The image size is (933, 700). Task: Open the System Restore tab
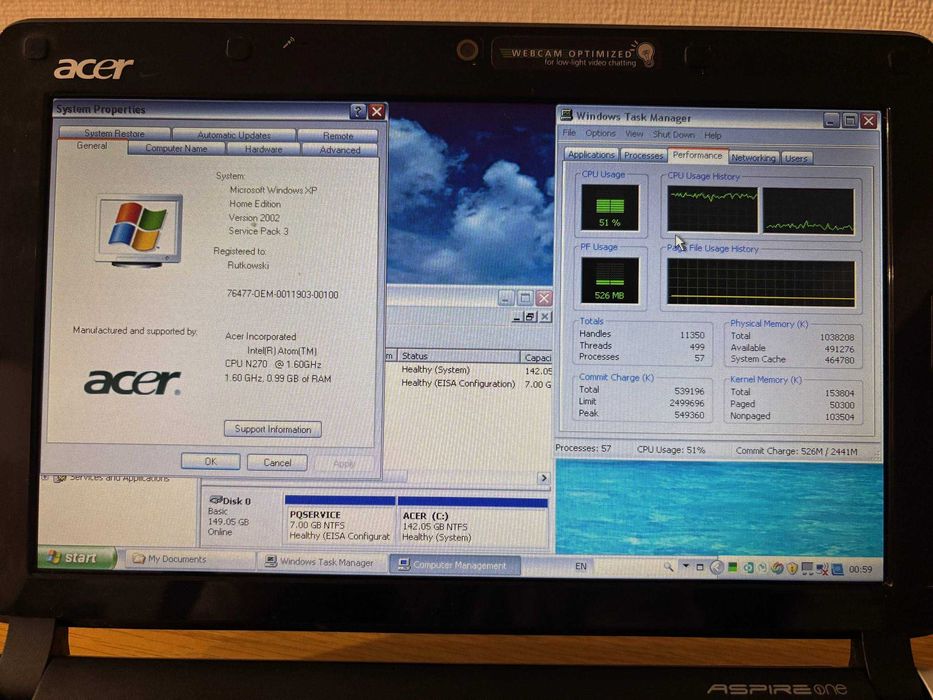114,133
